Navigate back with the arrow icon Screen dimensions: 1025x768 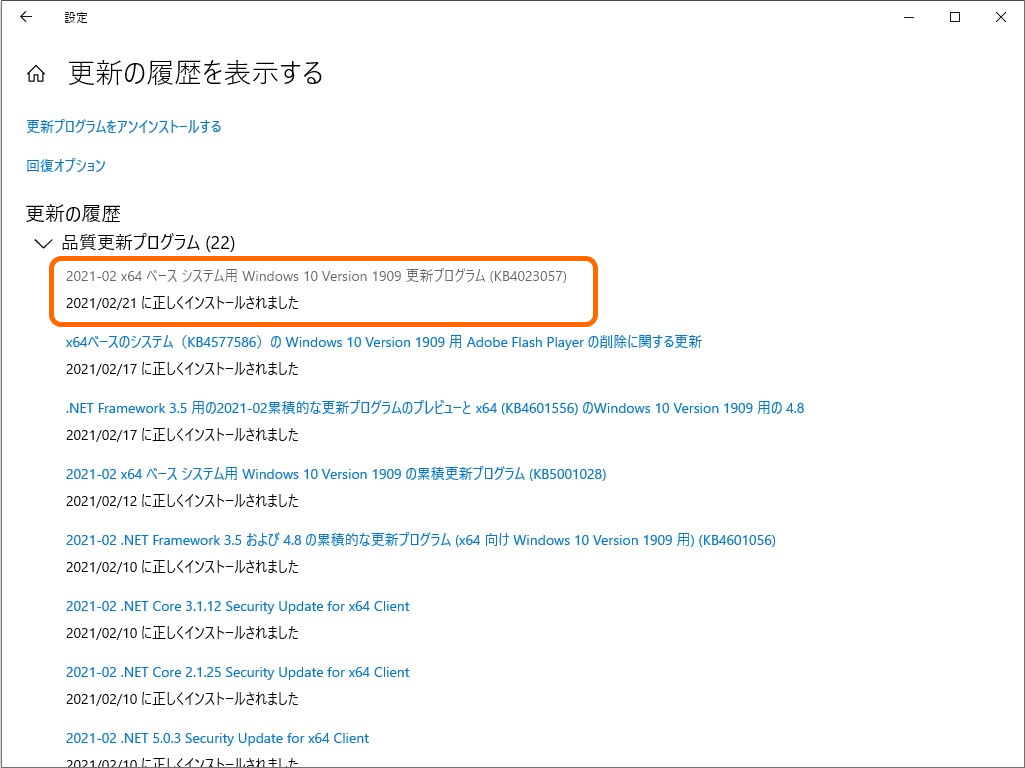click(25, 17)
